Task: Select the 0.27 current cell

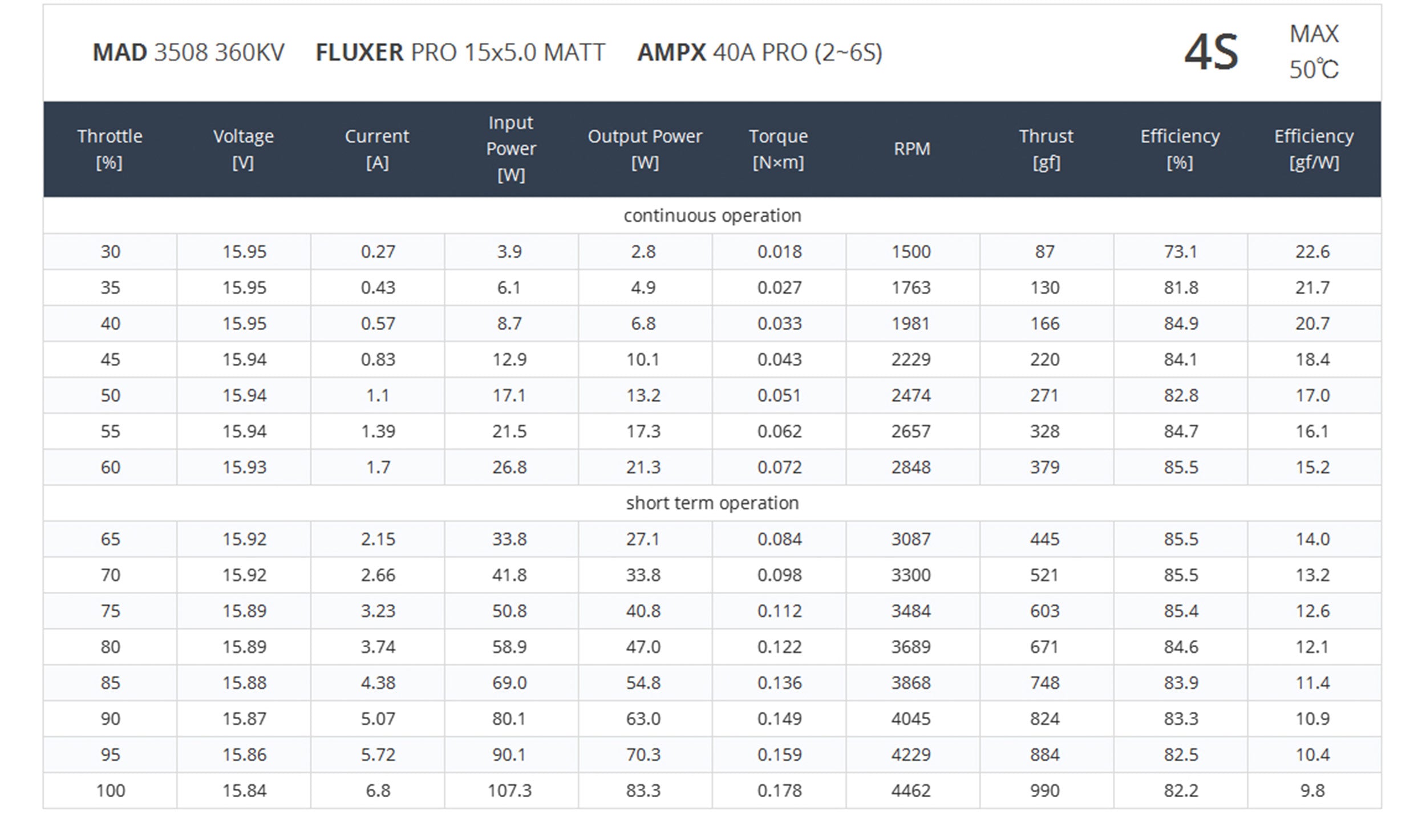Action: click(x=378, y=251)
